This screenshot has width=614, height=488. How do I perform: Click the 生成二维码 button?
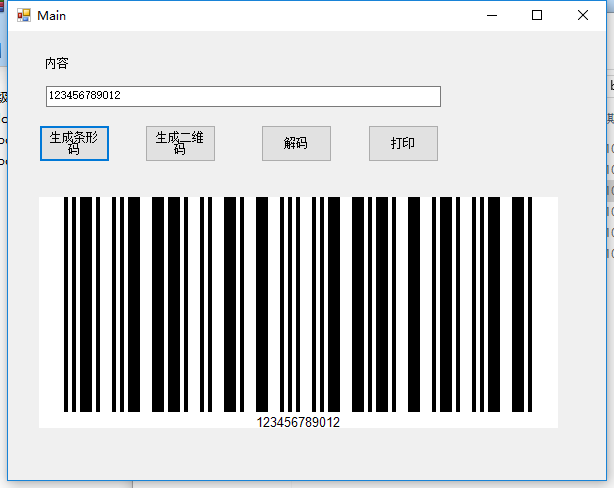(181, 143)
